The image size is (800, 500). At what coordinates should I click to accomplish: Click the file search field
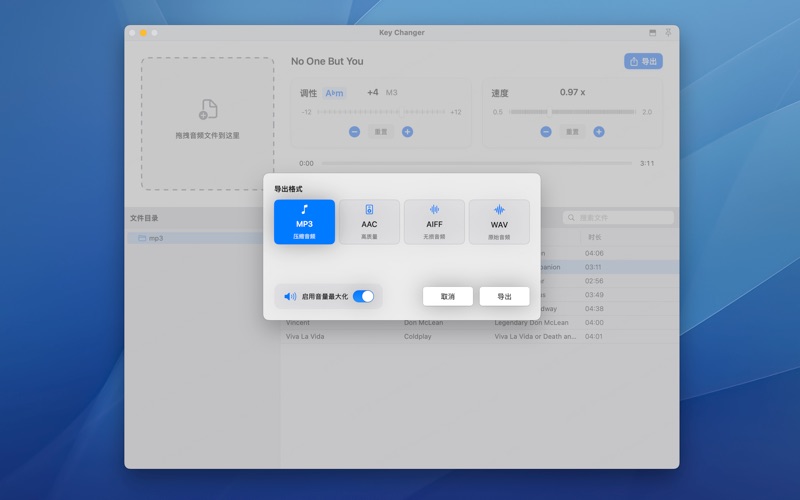(618, 217)
